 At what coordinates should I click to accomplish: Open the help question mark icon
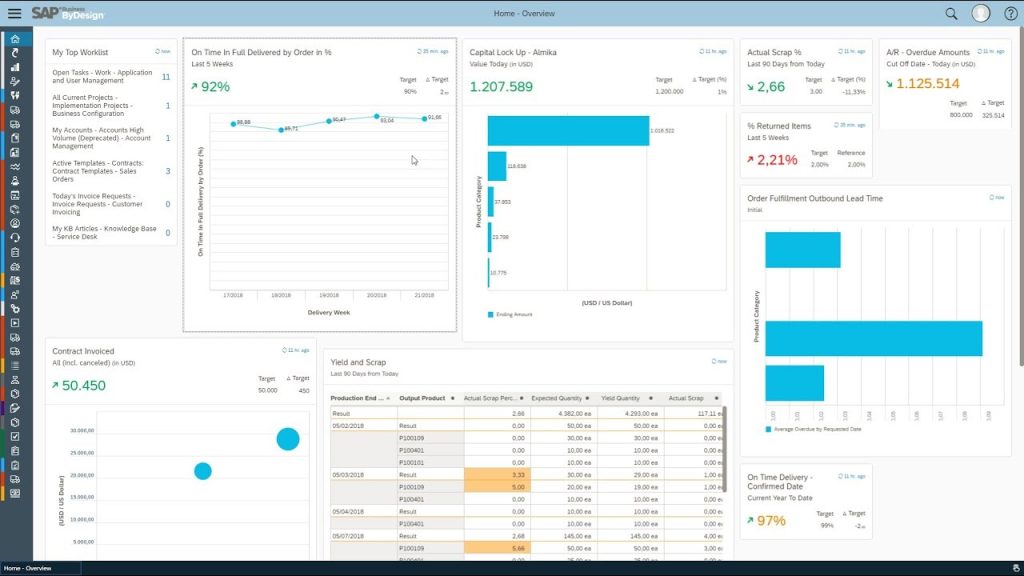(x=1010, y=13)
